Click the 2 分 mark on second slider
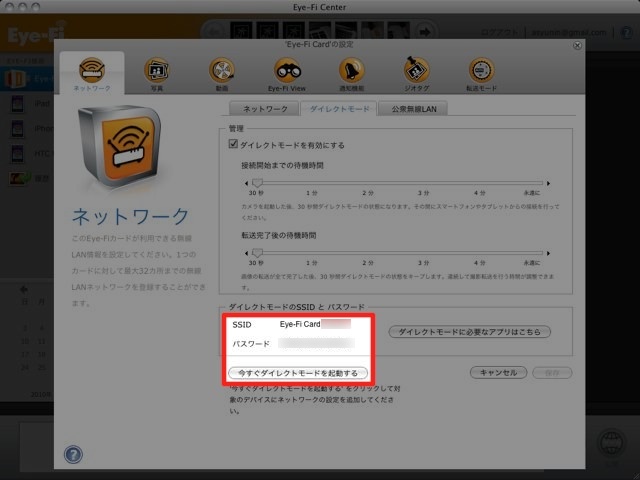640x480 pixels. coord(368,263)
